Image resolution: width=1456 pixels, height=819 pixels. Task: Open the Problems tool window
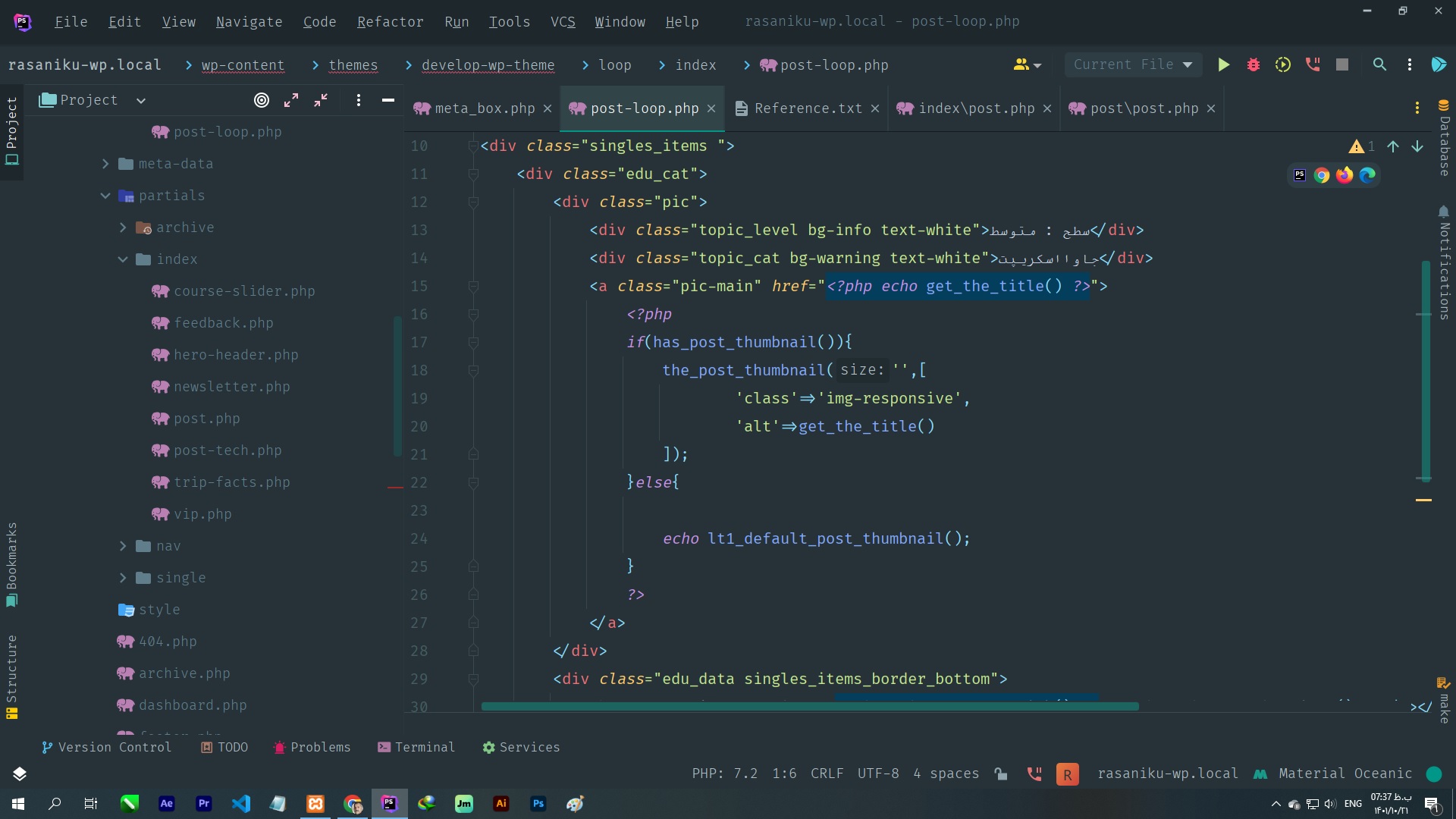pyautogui.click(x=312, y=748)
